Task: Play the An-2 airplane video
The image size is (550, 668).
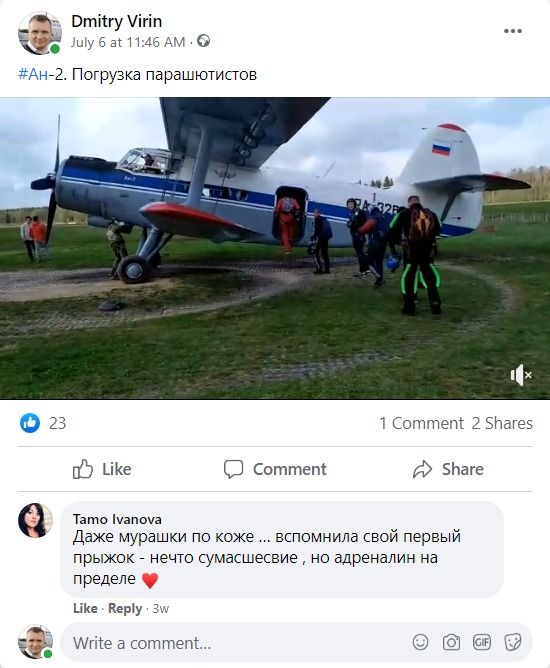Action: click(275, 248)
